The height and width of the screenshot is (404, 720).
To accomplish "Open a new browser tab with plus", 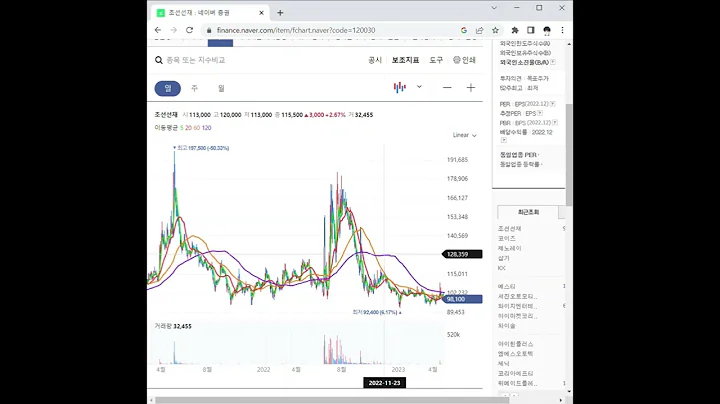I will coord(280,13).
